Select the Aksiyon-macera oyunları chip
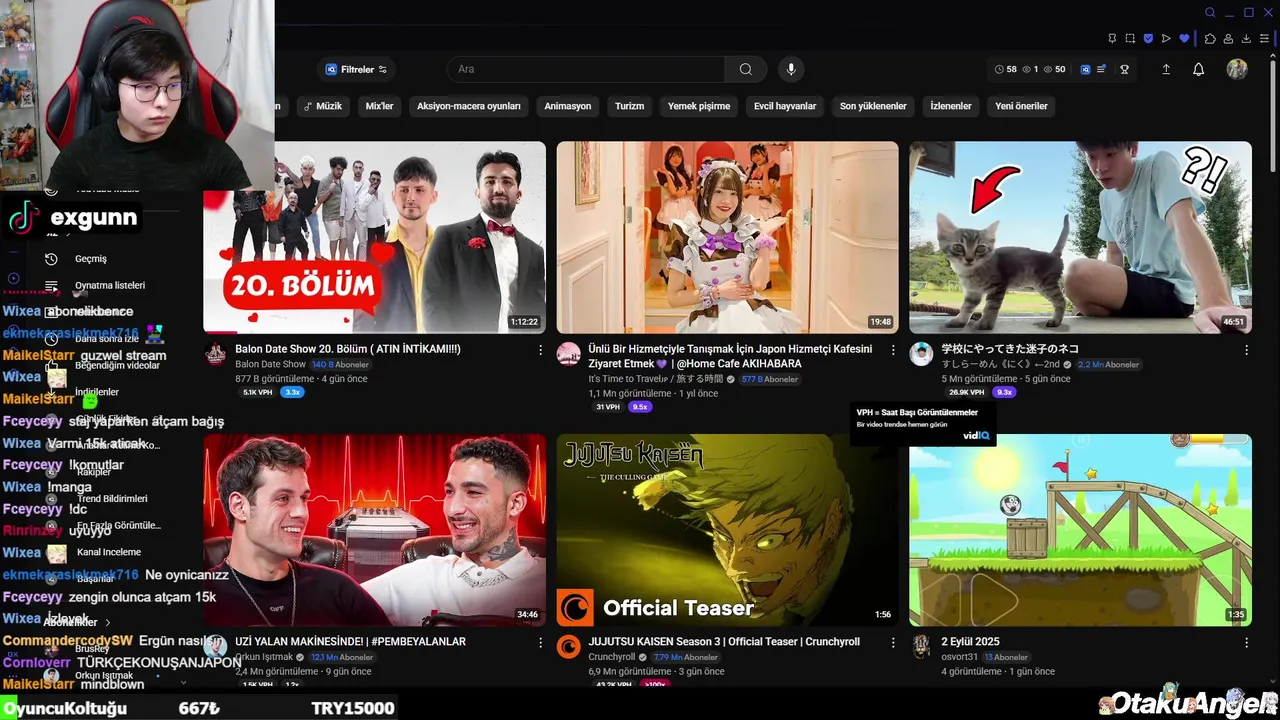This screenshot has height=720, width=1280. [469, 106]
